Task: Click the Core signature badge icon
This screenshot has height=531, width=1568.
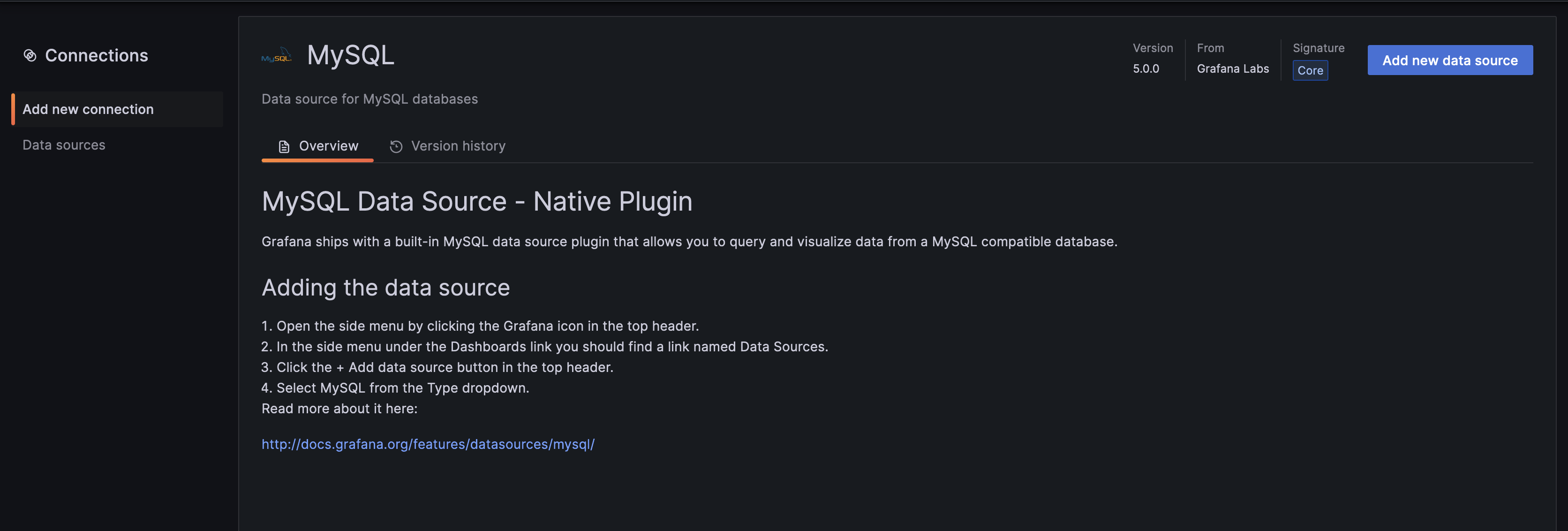Action: [1310, 69]
